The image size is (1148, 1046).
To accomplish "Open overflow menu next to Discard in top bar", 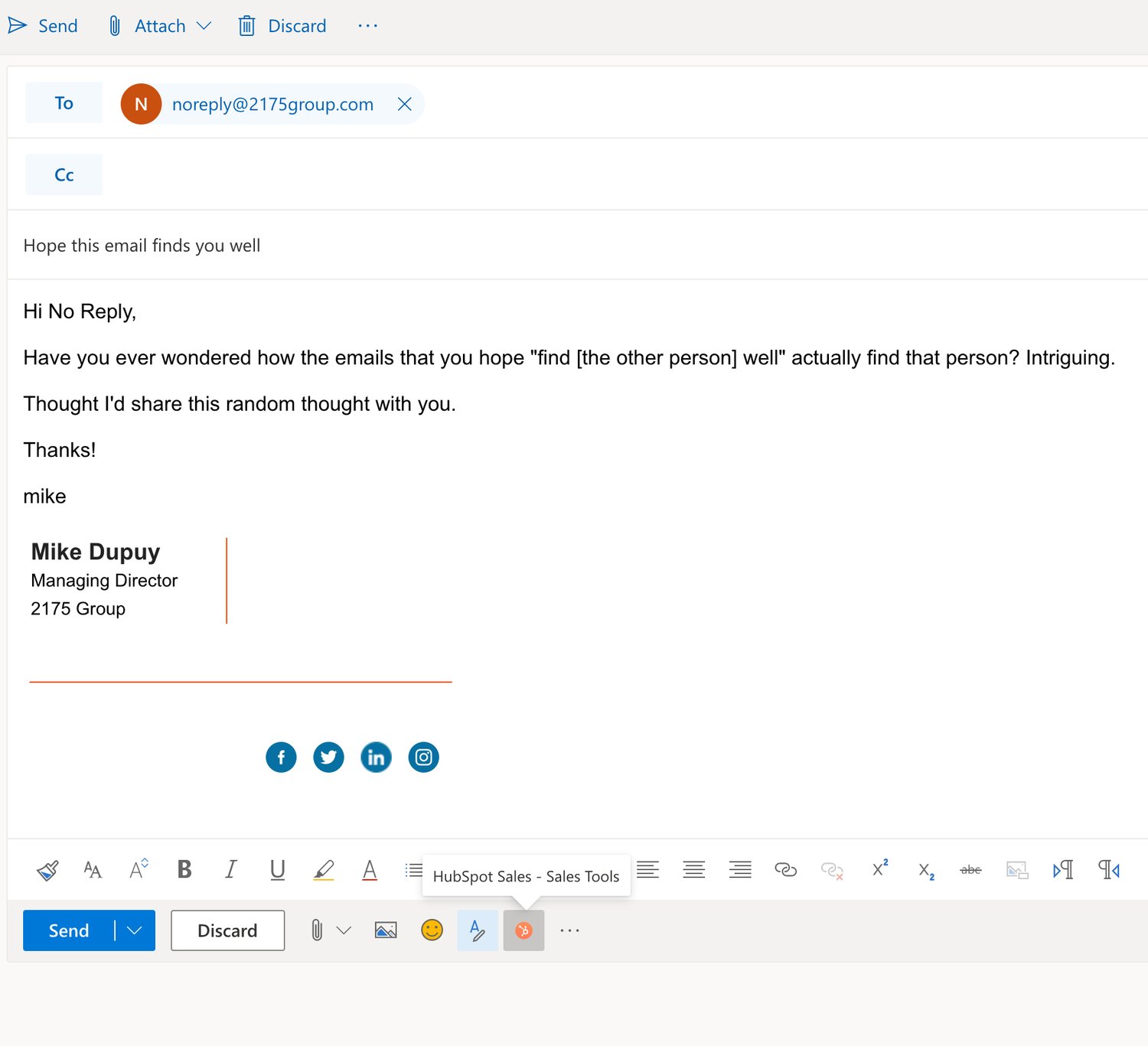I will [x=368, y=25].
